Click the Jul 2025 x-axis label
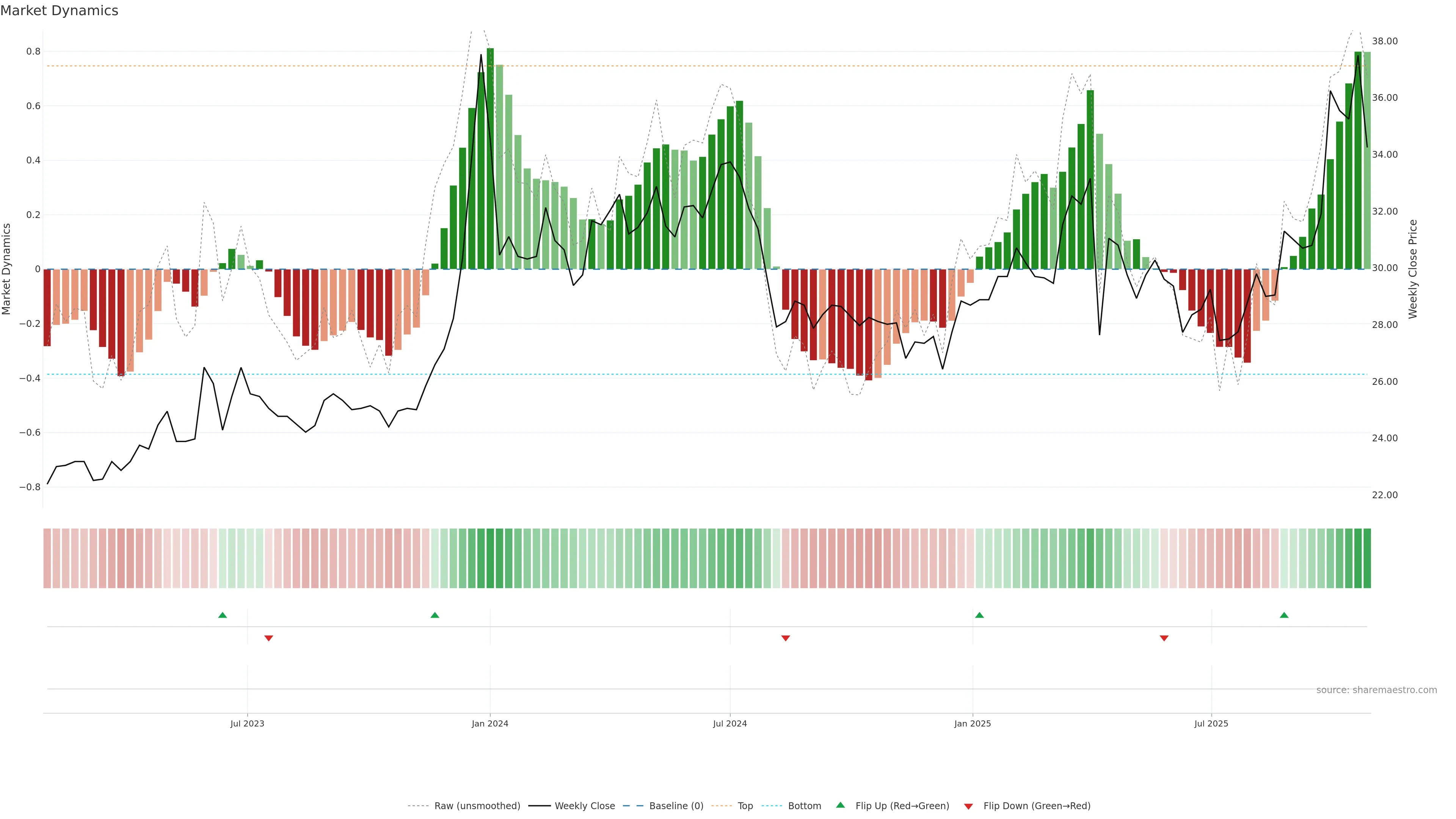This screenshot has height=819, width=1456. (1211, 723)
